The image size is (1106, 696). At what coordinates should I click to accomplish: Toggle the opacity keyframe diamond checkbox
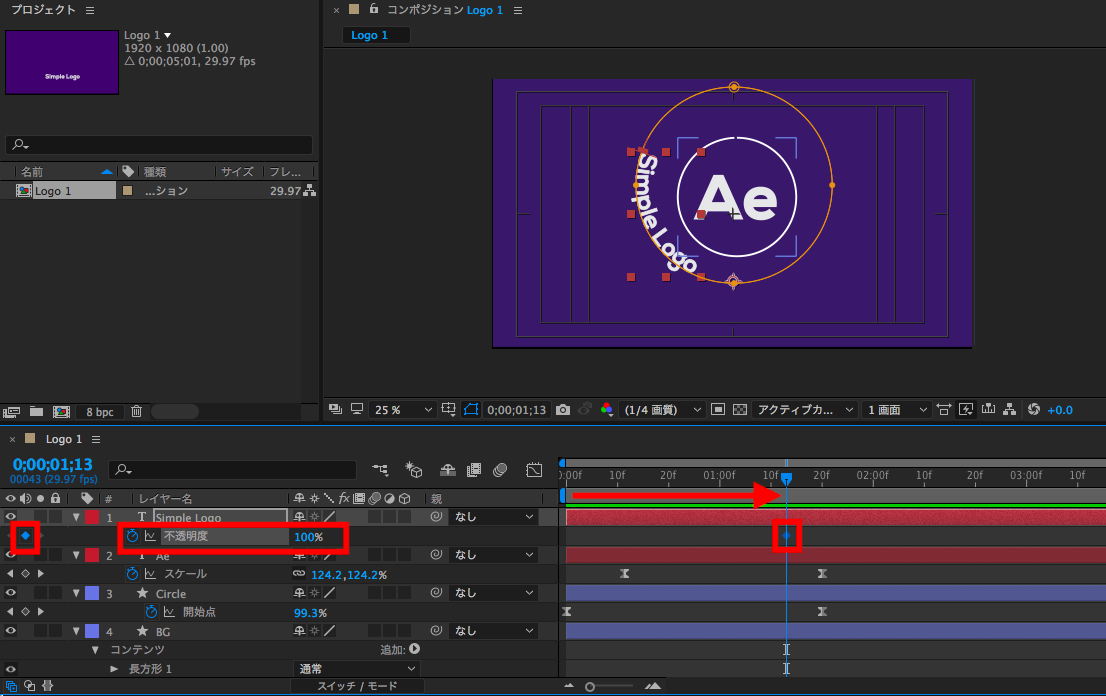(x=25, y=537)
